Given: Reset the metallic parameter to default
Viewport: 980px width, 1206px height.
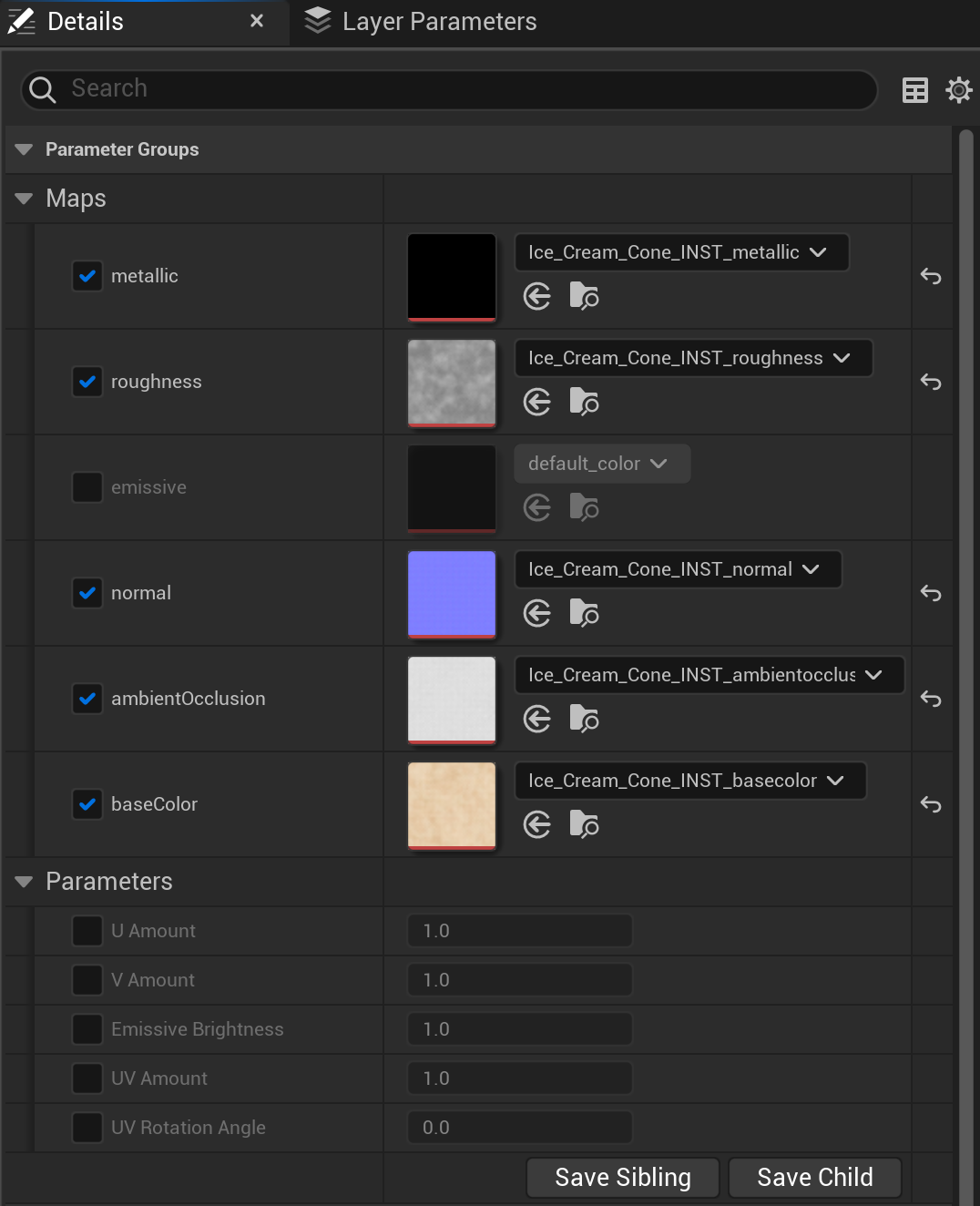Looking at the screenshot, I should click(x=931, y=276).
